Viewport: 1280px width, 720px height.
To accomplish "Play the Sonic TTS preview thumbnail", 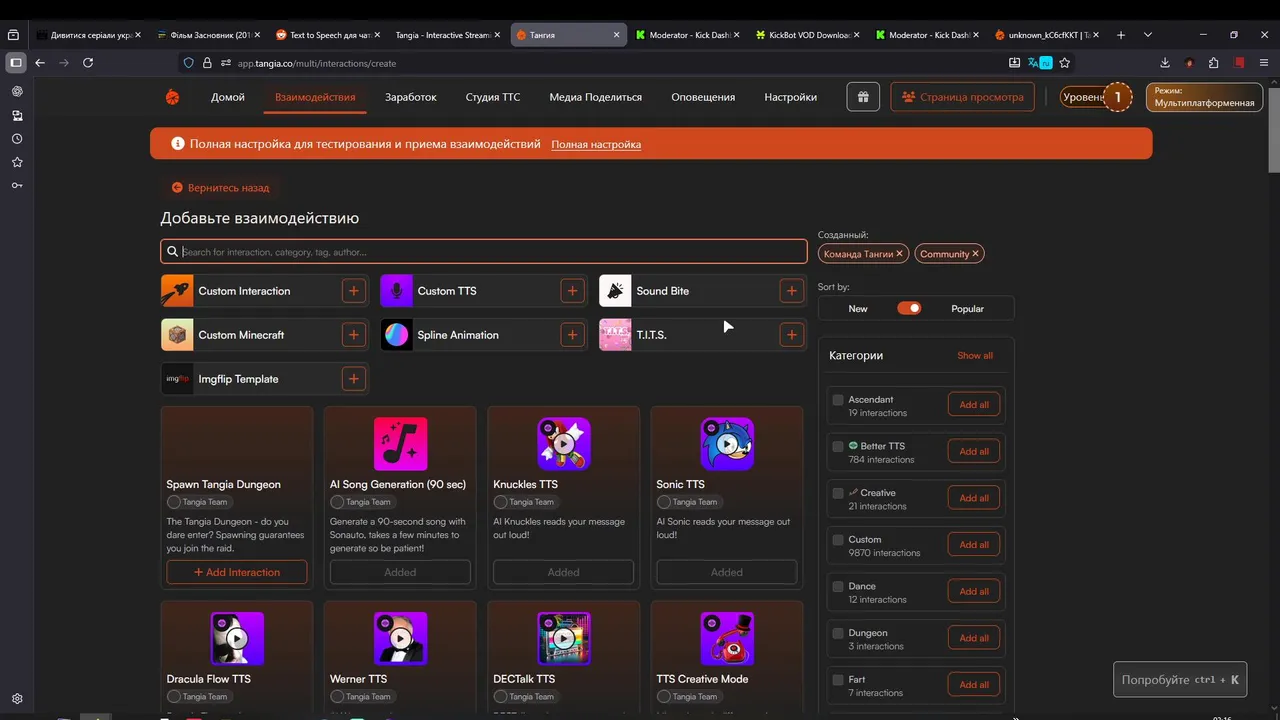I will (727, 444).
